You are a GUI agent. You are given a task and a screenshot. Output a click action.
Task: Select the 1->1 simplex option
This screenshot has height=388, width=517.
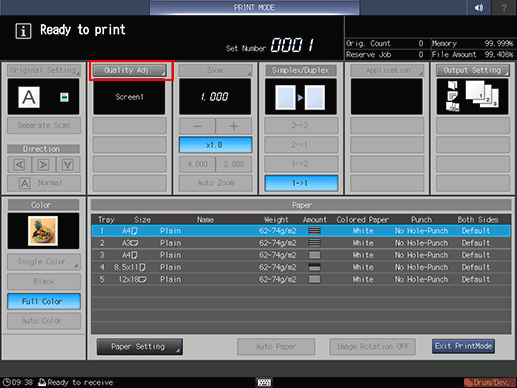pos(301,183)
